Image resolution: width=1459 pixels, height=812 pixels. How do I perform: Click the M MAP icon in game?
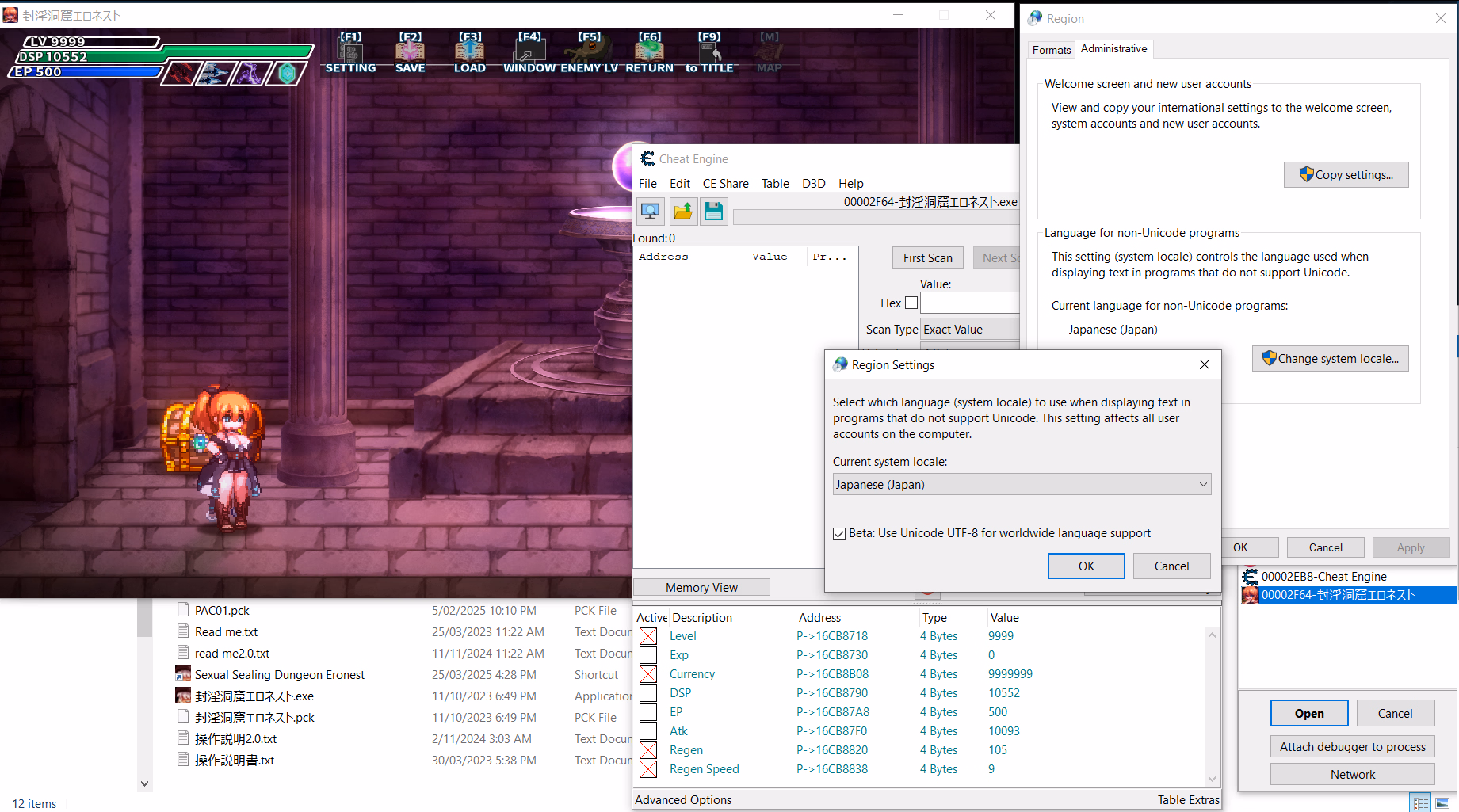[769, 52]
